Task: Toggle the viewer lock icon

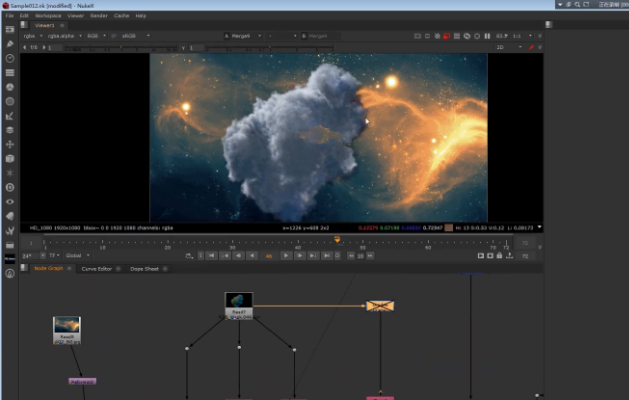Action: coord(499,256)
